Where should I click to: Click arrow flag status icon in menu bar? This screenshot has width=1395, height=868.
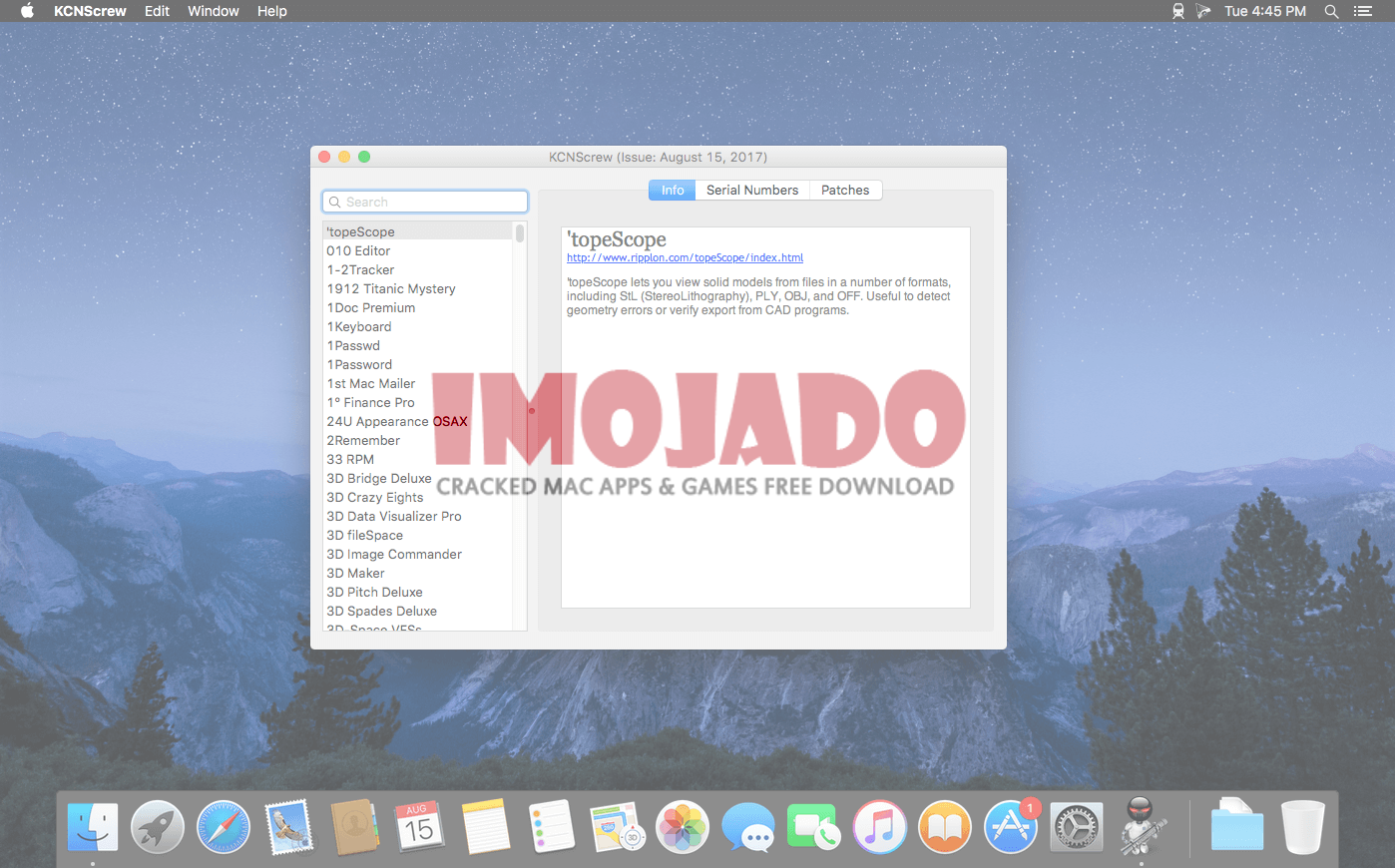1203,11
